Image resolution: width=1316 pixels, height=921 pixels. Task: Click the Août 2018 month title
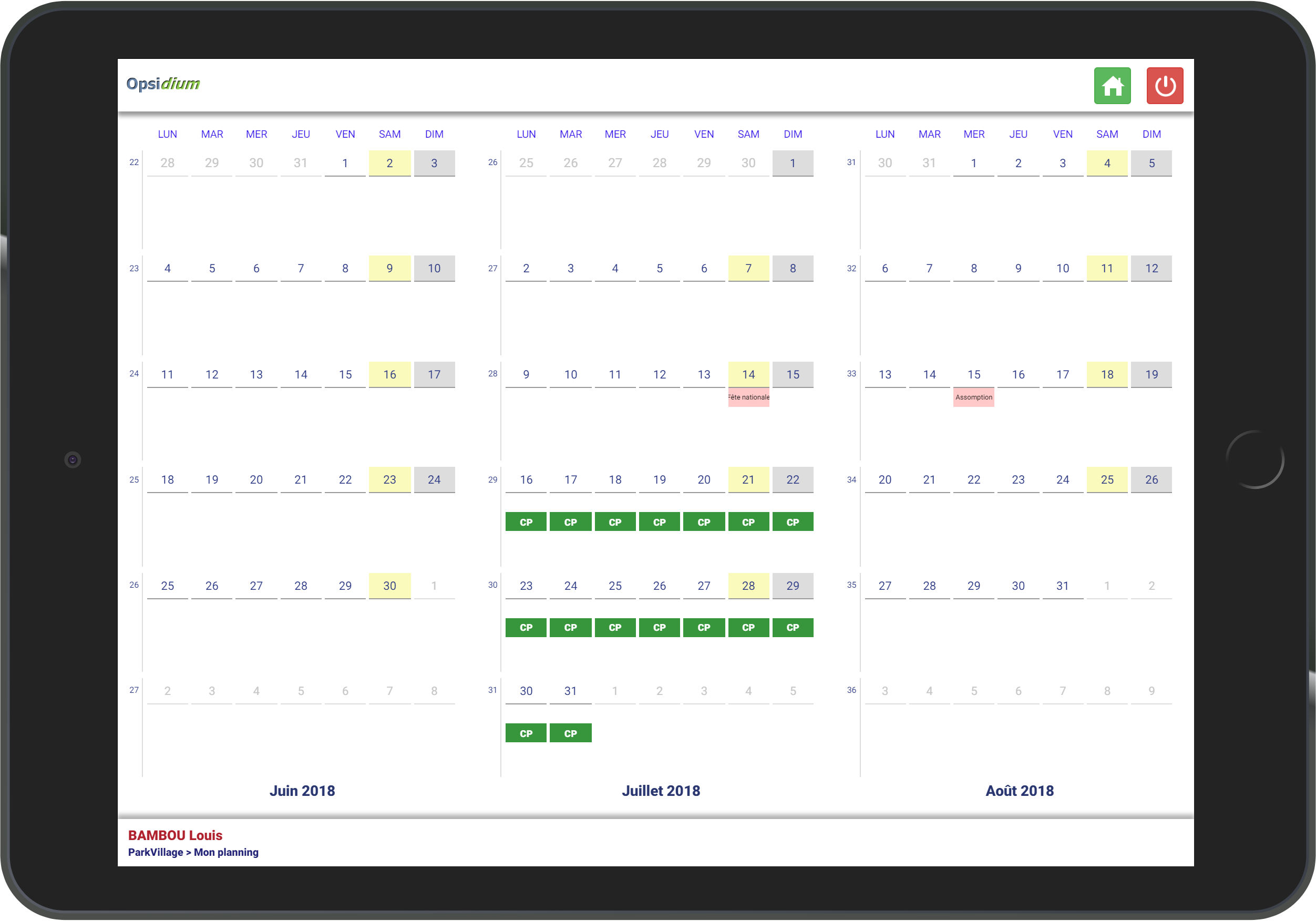[1019, 791]
